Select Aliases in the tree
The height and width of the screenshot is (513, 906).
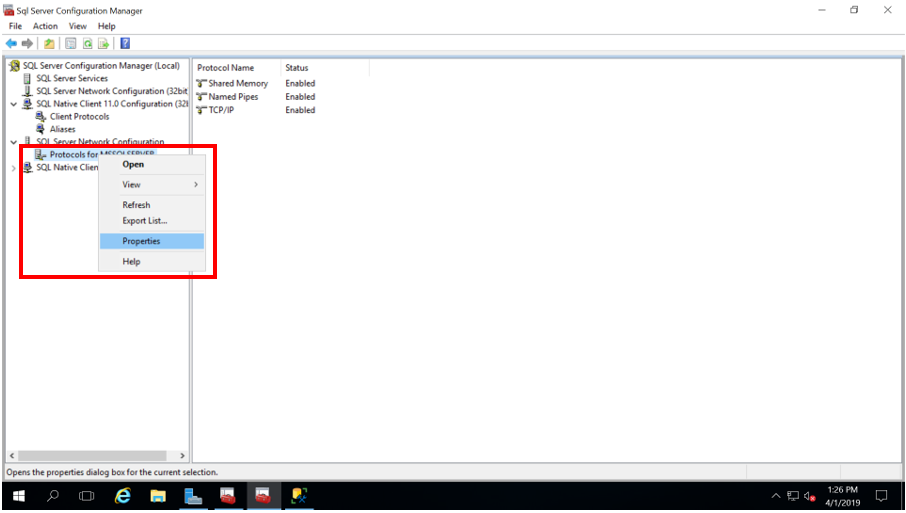(62, 129)
